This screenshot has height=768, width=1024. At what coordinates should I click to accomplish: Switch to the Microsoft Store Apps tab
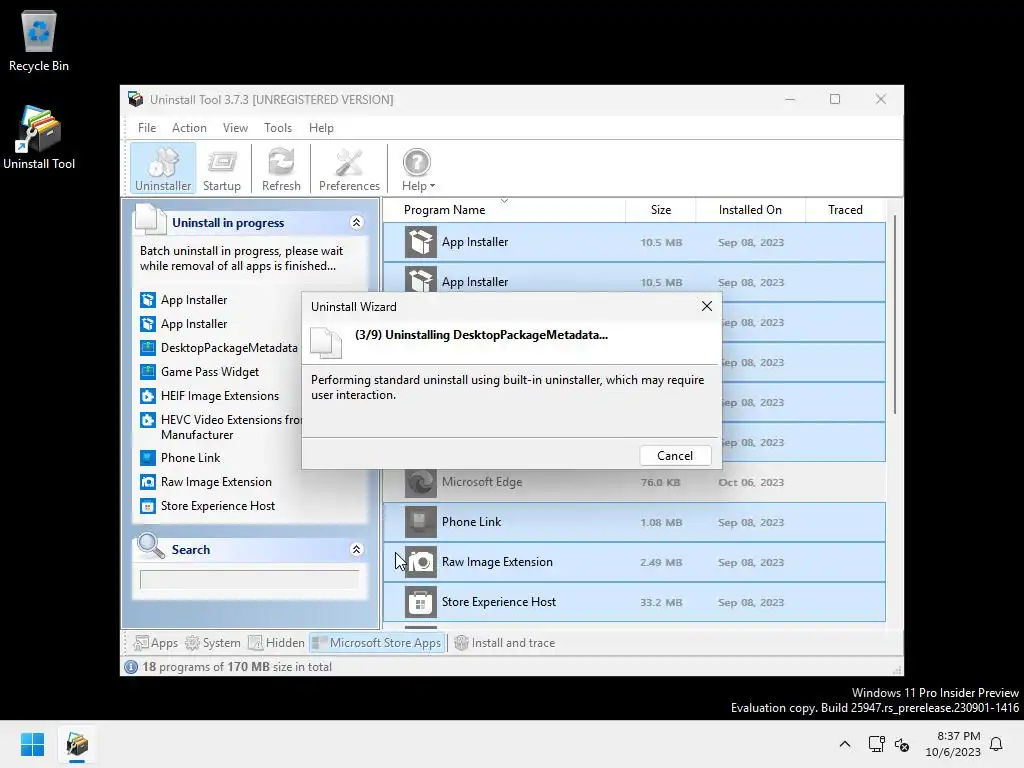377,643
